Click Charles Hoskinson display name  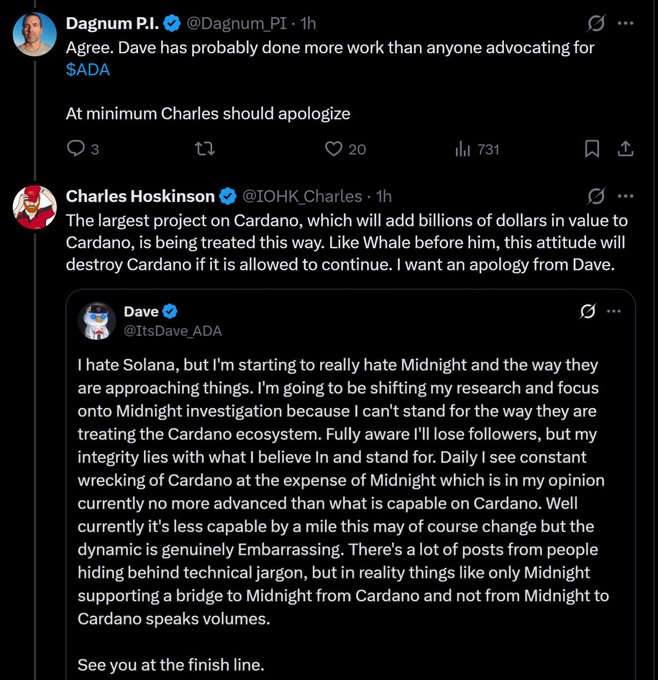pyautogui.click(x=140, y=196)
